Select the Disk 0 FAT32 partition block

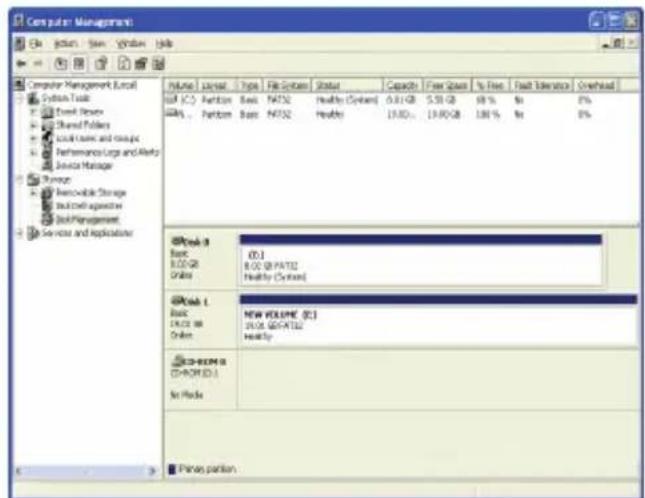(x=420, y=260)
